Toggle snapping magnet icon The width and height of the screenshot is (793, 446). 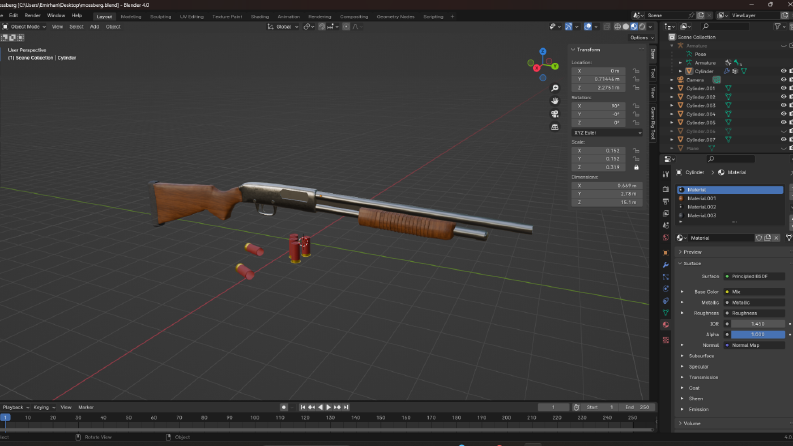coord(322,27)
